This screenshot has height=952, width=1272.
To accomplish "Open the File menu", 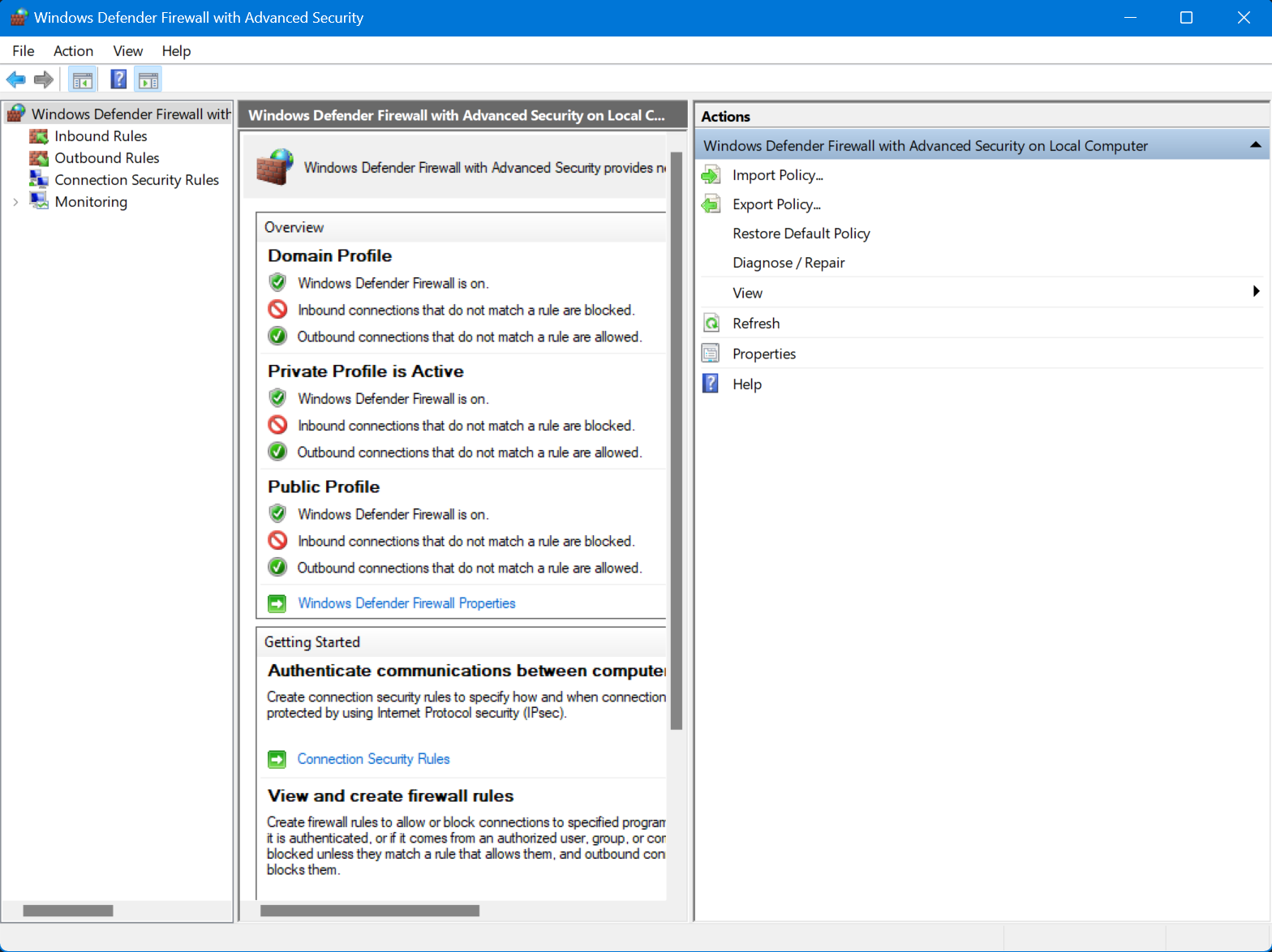I will click(24, 51).
